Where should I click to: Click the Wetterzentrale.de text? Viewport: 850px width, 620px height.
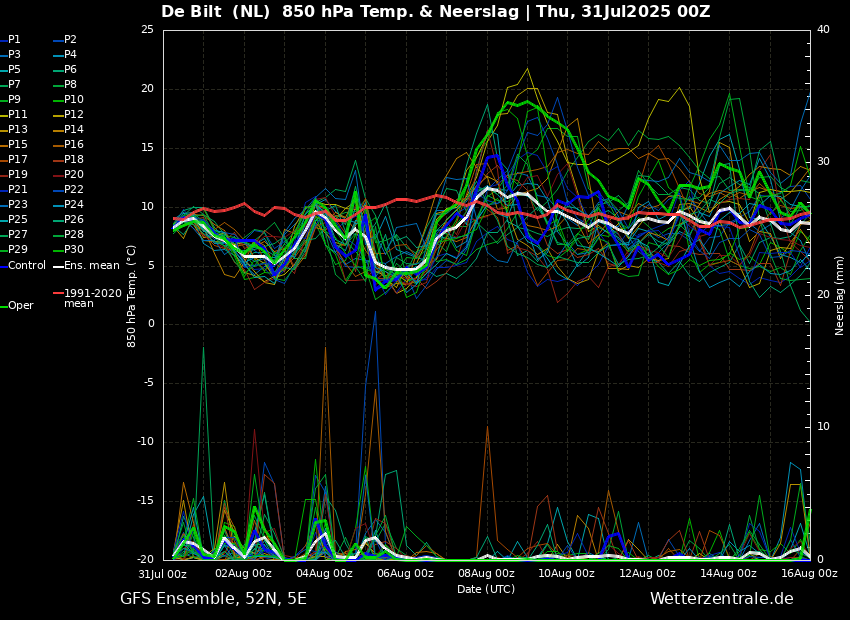coord(721,599)
